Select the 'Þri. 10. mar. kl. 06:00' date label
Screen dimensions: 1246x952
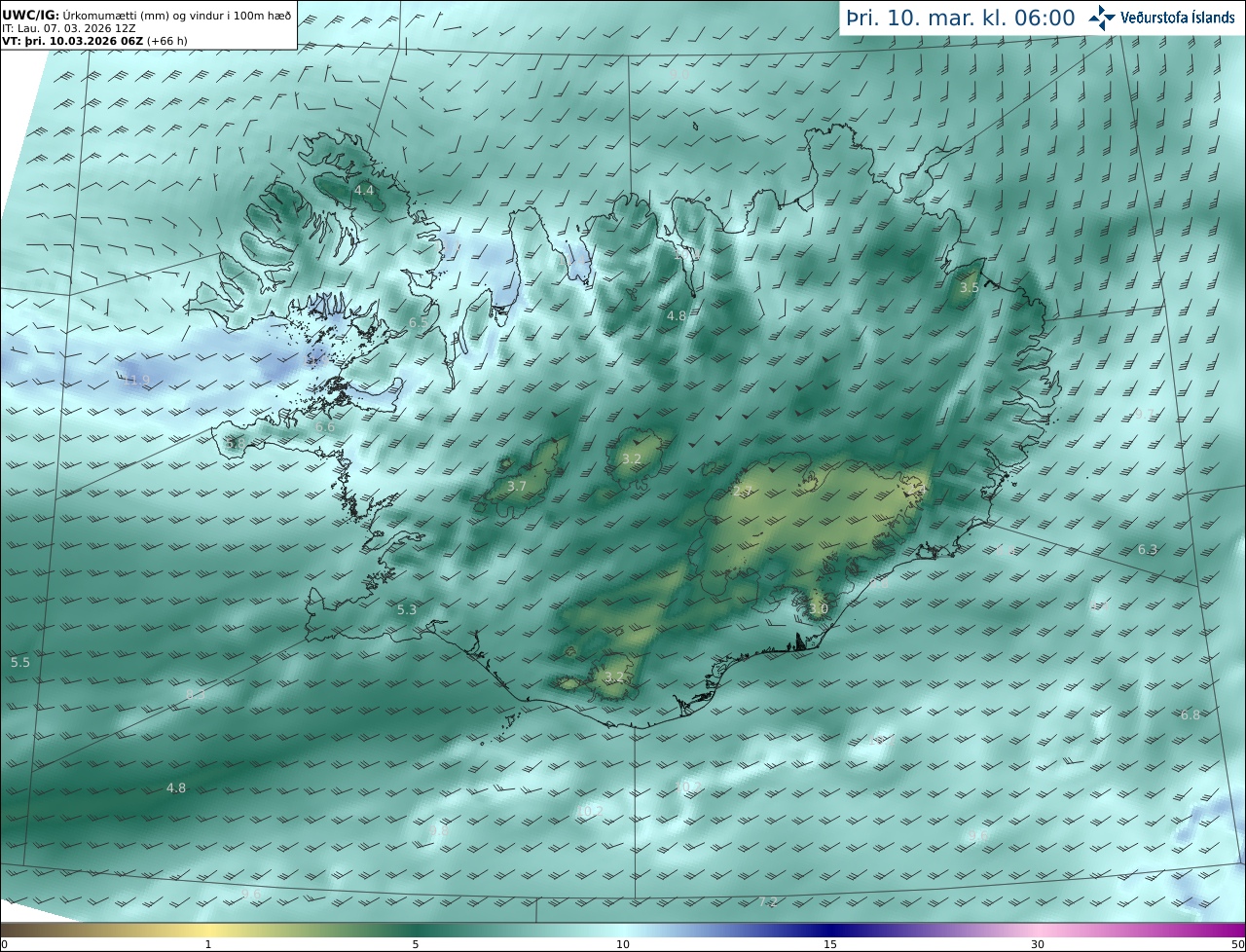coord(960,18)
